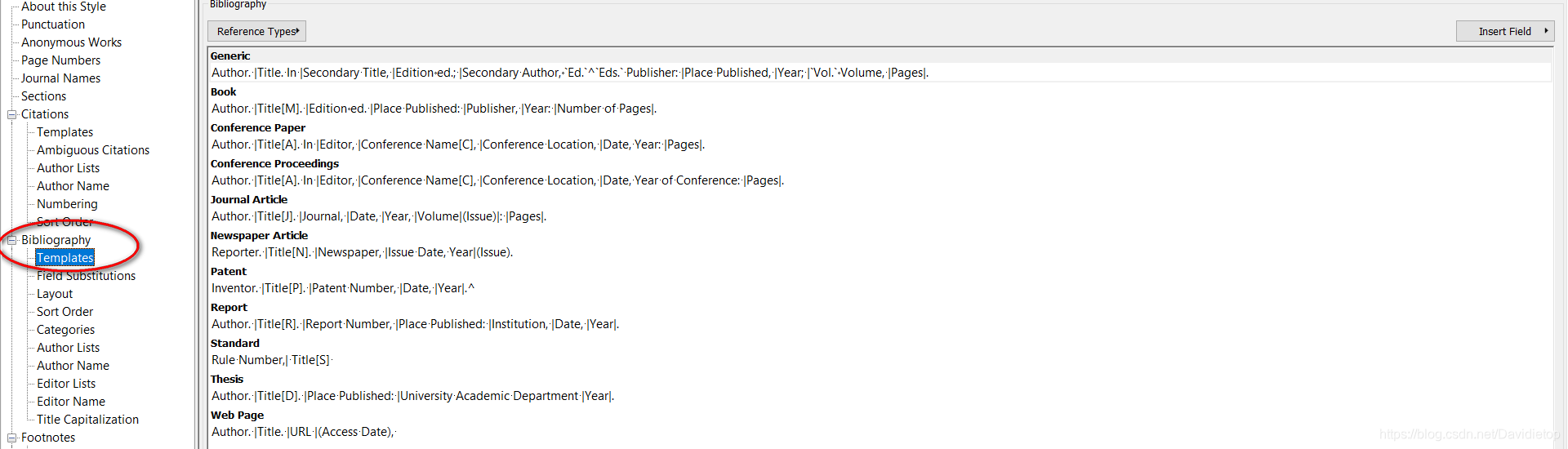
Task: Click into the Book template line
Action: [x=434, y=109]
